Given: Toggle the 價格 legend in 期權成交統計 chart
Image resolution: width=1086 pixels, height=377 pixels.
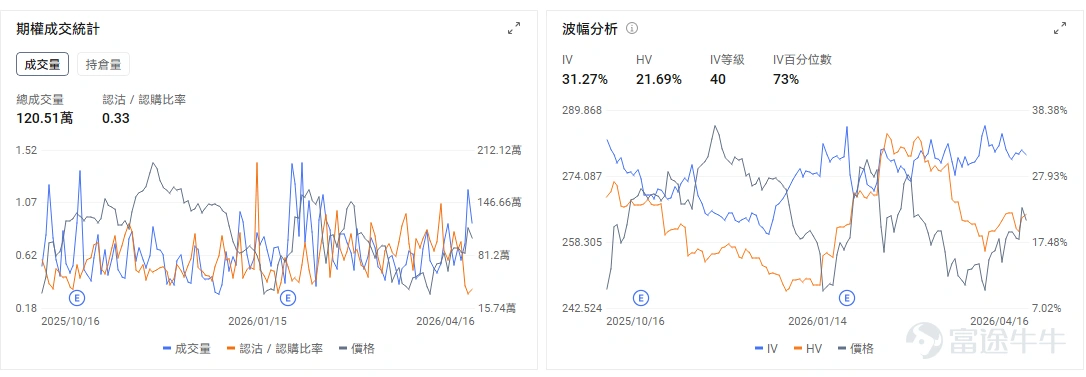Looking at the screenshot, I should [357, 349].
